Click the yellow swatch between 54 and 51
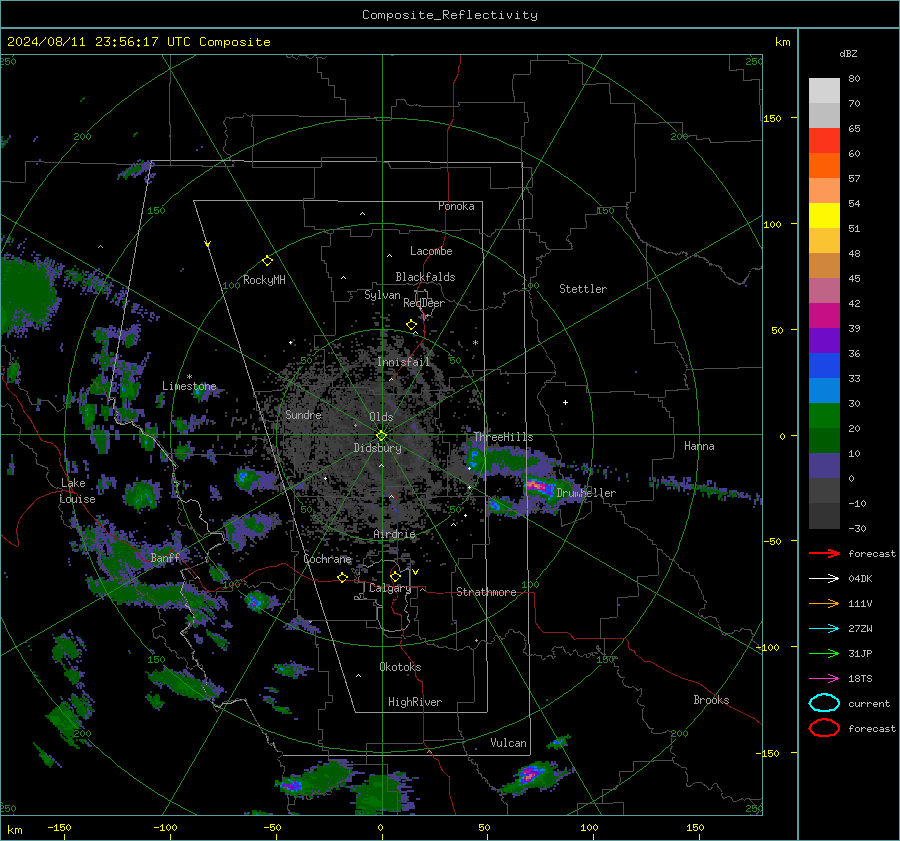Viewport: 900px width, 841px height. 824,216
